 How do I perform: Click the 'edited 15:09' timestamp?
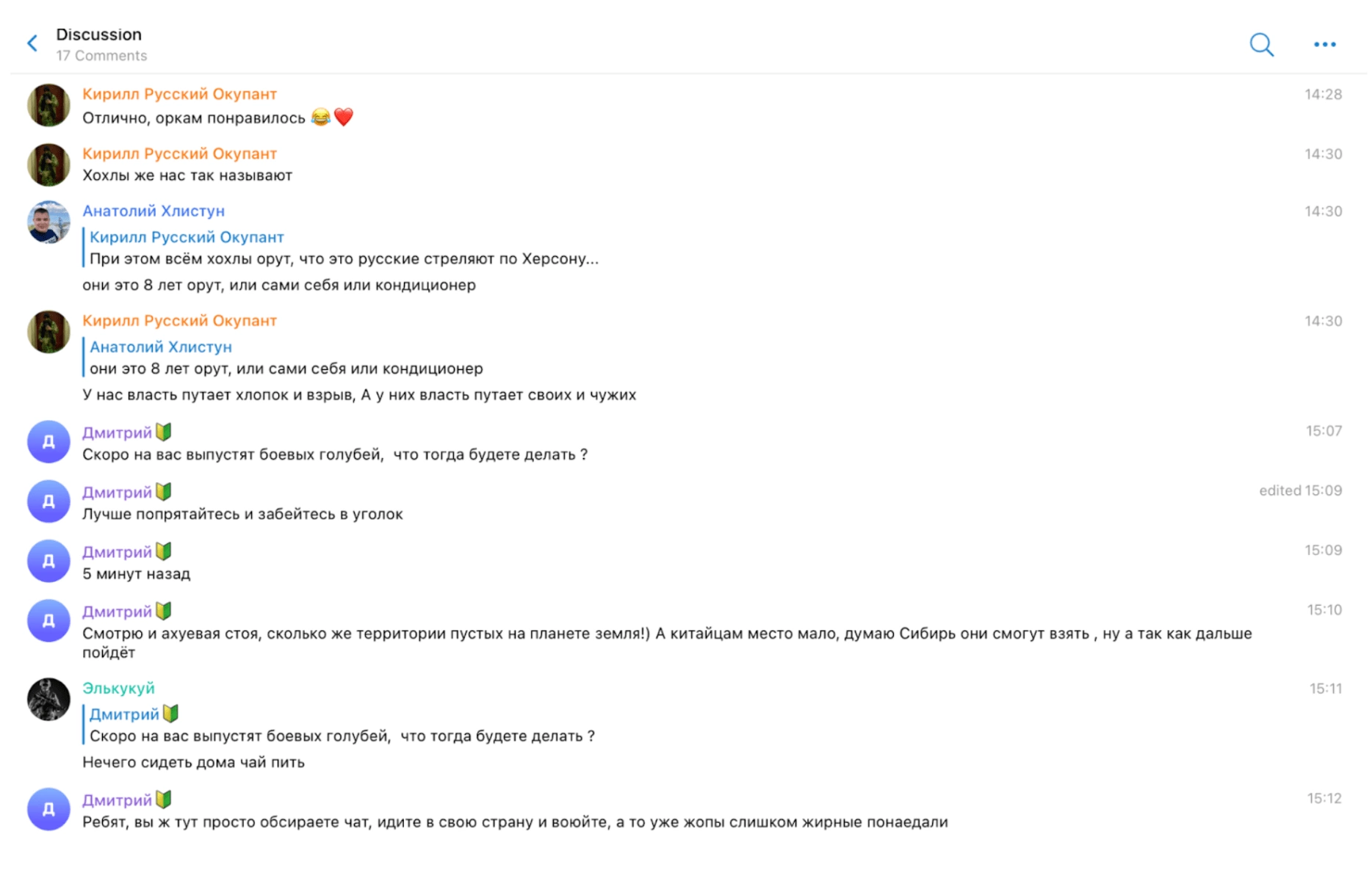[x=1300, y=490]
